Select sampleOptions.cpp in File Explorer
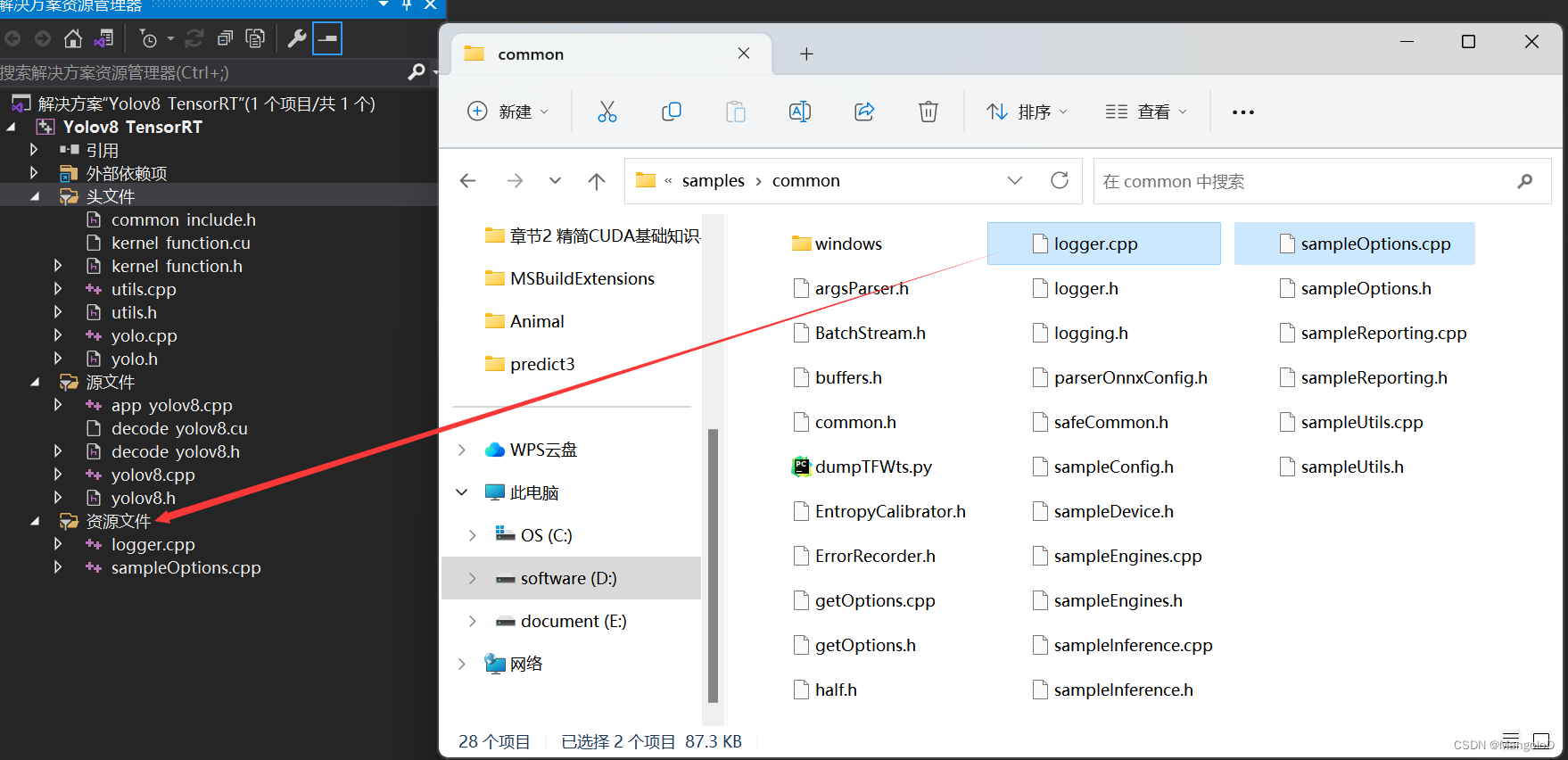The image size is (1568, 760). (1355, 244)
